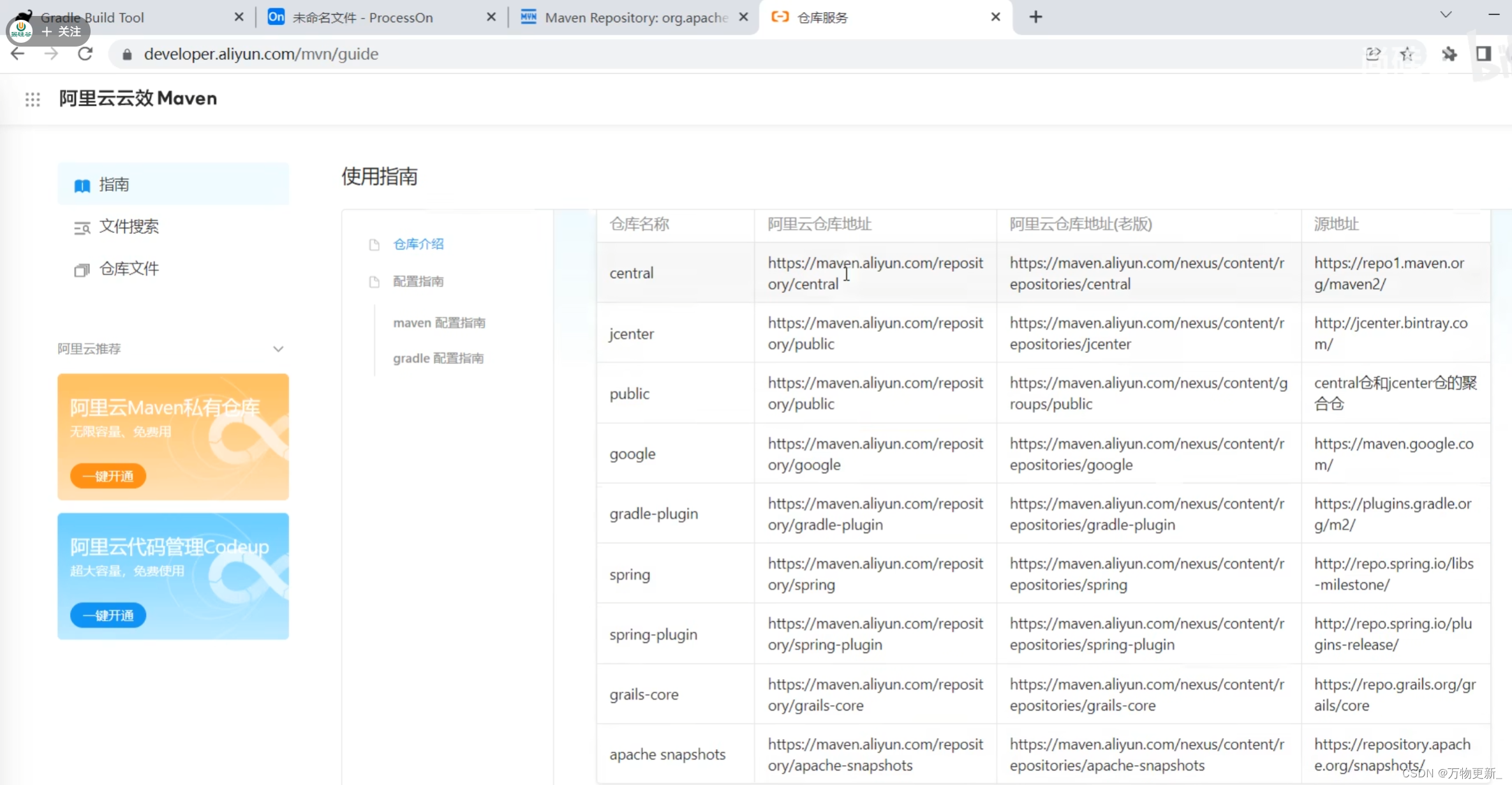The height and width of the screenshot is (785, 1512).
Task: Click 一键开通 on Codeup banner
Action: pos(108,615)
